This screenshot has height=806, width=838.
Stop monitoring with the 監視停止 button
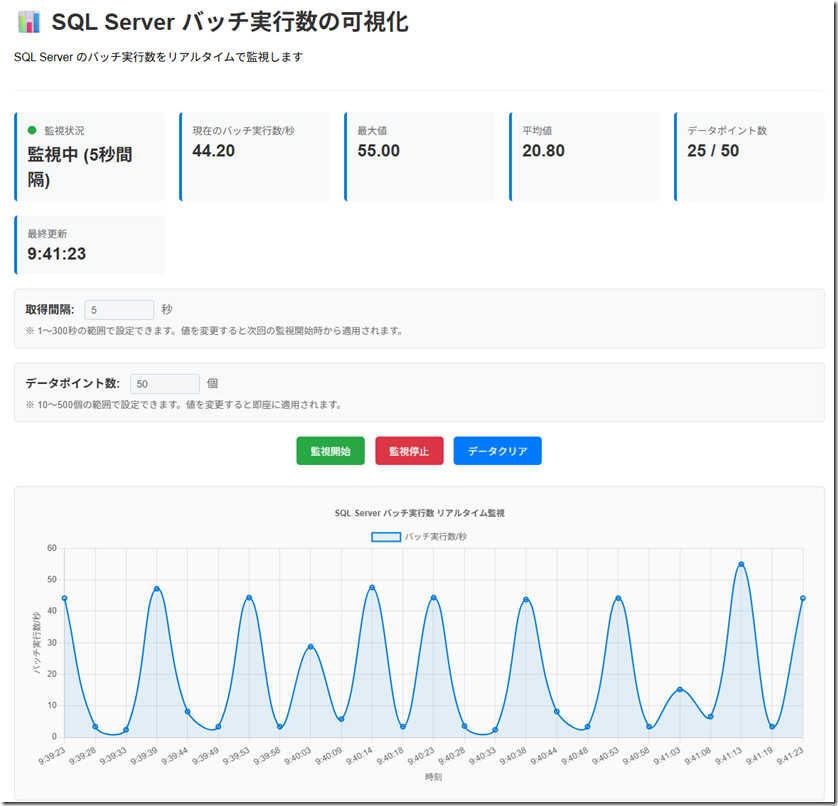pos(409,451)
